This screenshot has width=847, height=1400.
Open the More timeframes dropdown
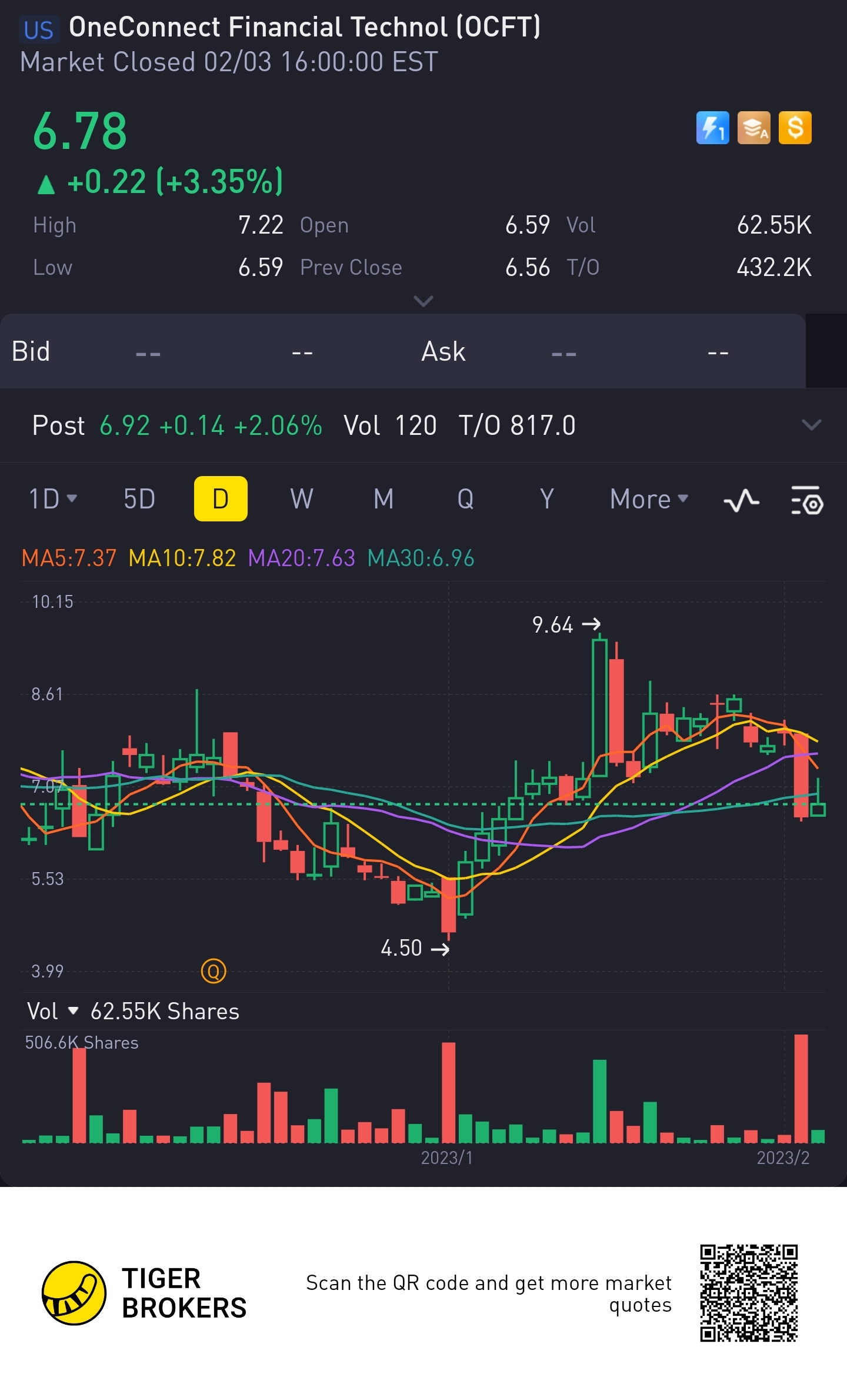click(648, 499)
